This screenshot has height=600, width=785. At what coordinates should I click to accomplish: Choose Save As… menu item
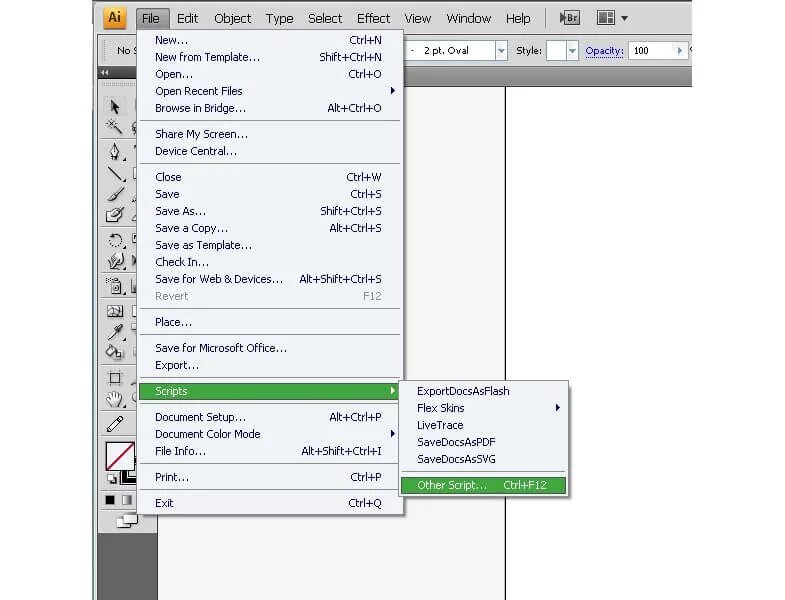pos(269,211)
